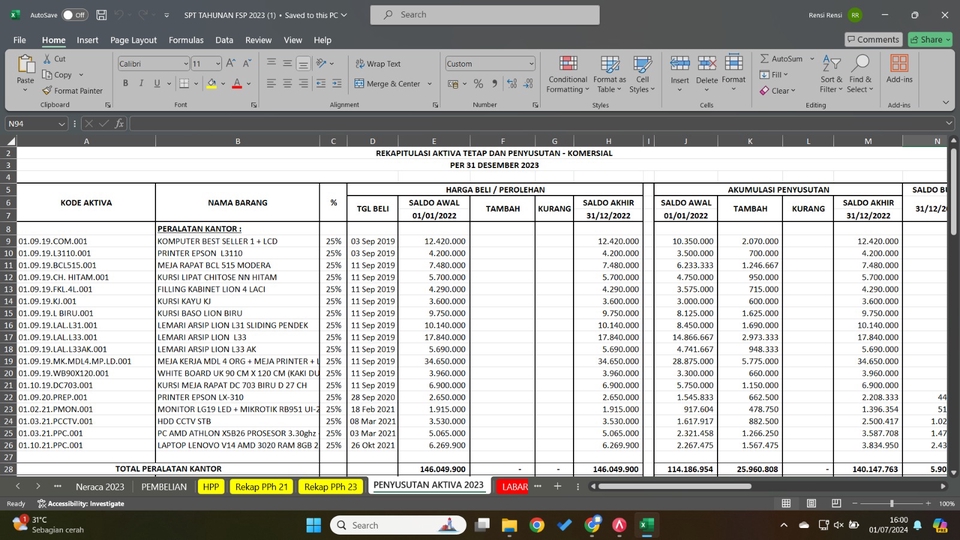Open Find & Select menu

(x=860, y=74)
